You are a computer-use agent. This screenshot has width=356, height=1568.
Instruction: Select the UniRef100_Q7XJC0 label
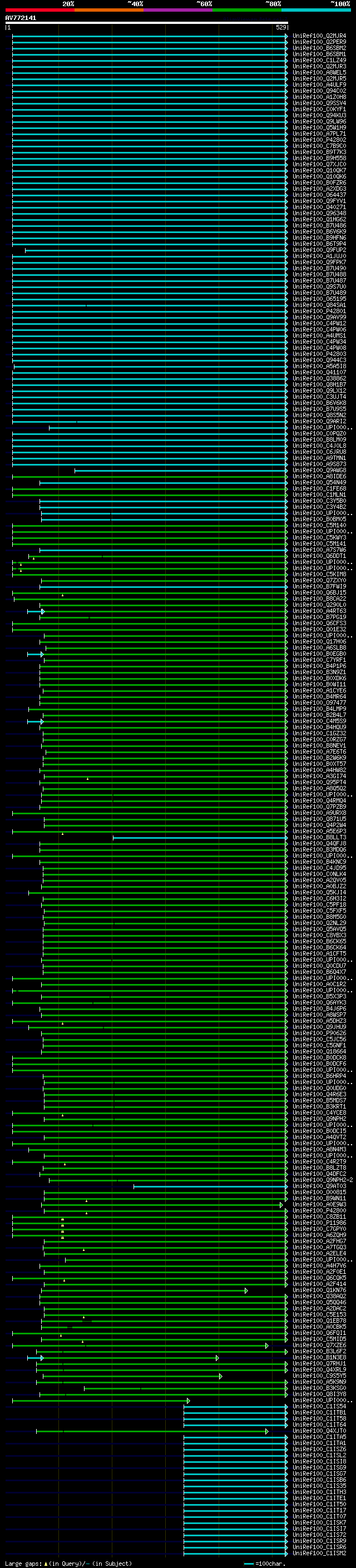319,164
